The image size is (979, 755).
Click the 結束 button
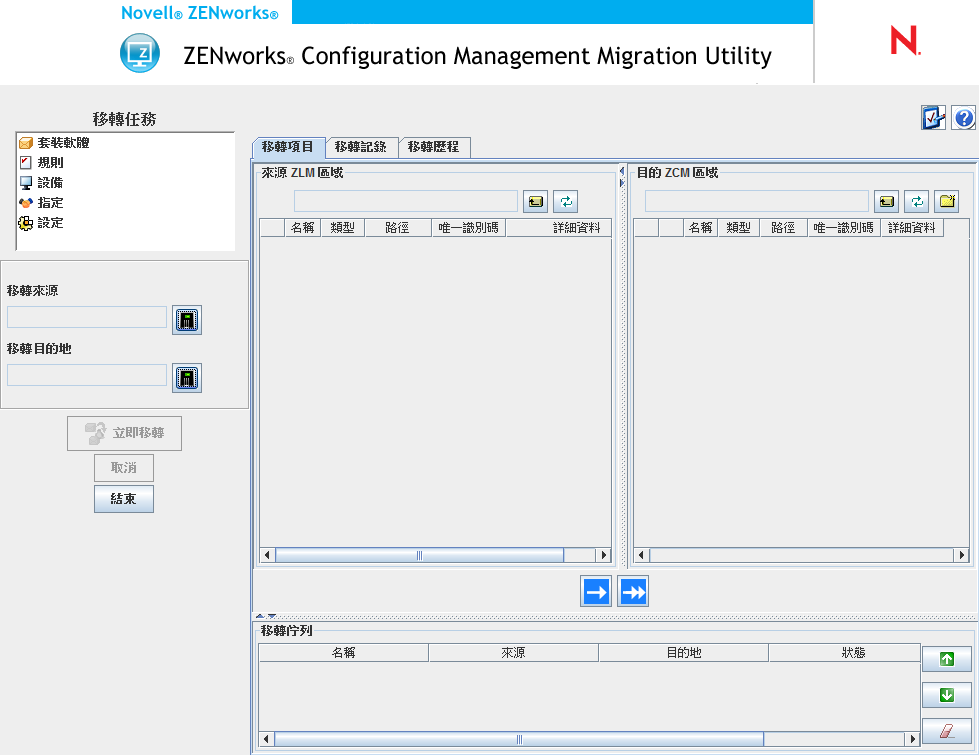click(124, 499)
